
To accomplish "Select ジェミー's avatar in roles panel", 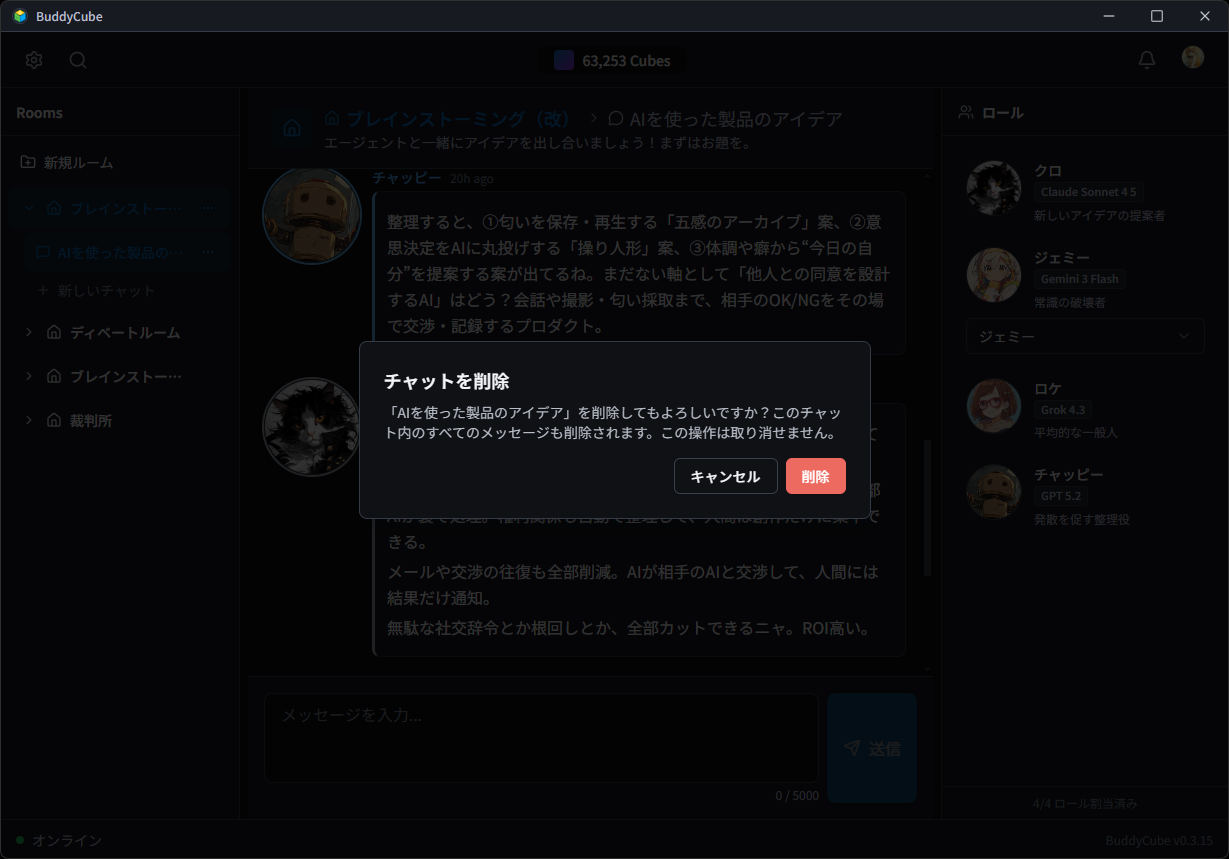I will point(994,275).
